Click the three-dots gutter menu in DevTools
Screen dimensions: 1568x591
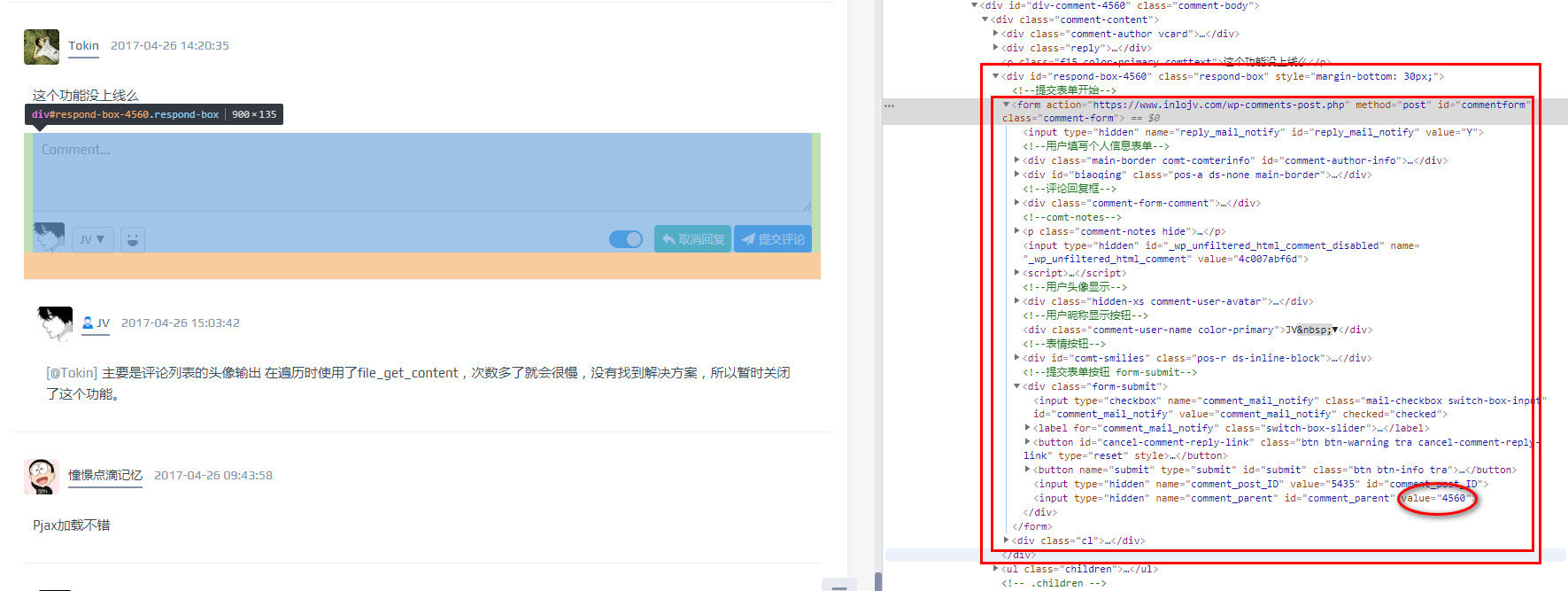click(x=889, y=105)
